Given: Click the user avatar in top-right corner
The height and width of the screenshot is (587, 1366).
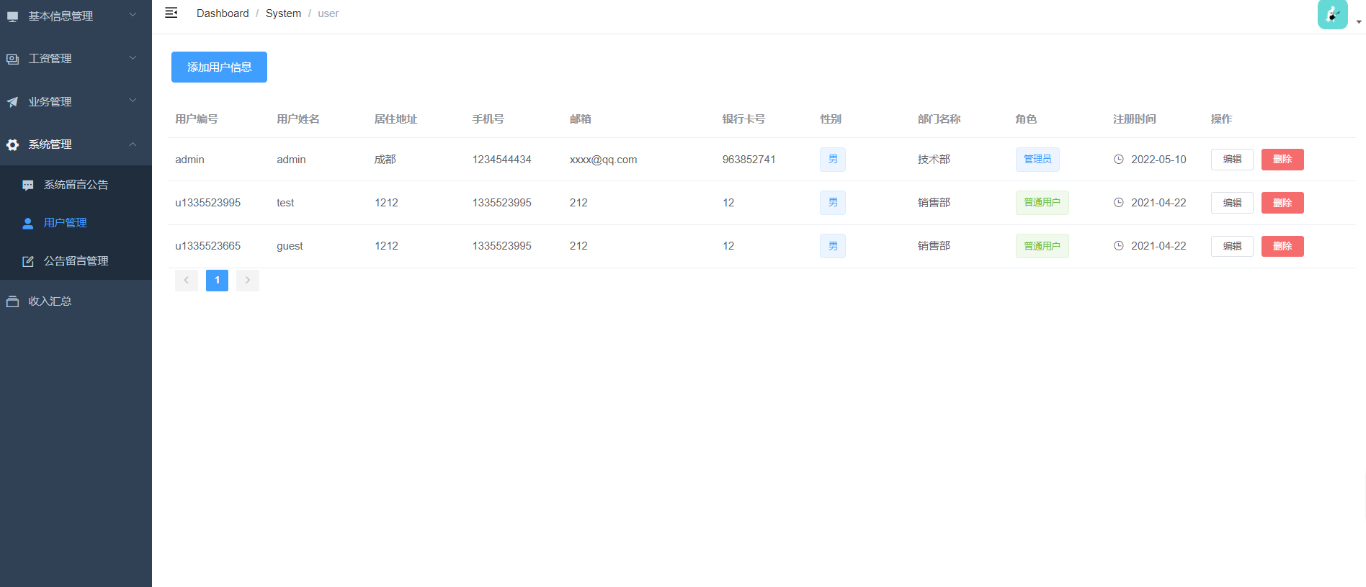Looking at the screenshot, I should (1332, 14).
